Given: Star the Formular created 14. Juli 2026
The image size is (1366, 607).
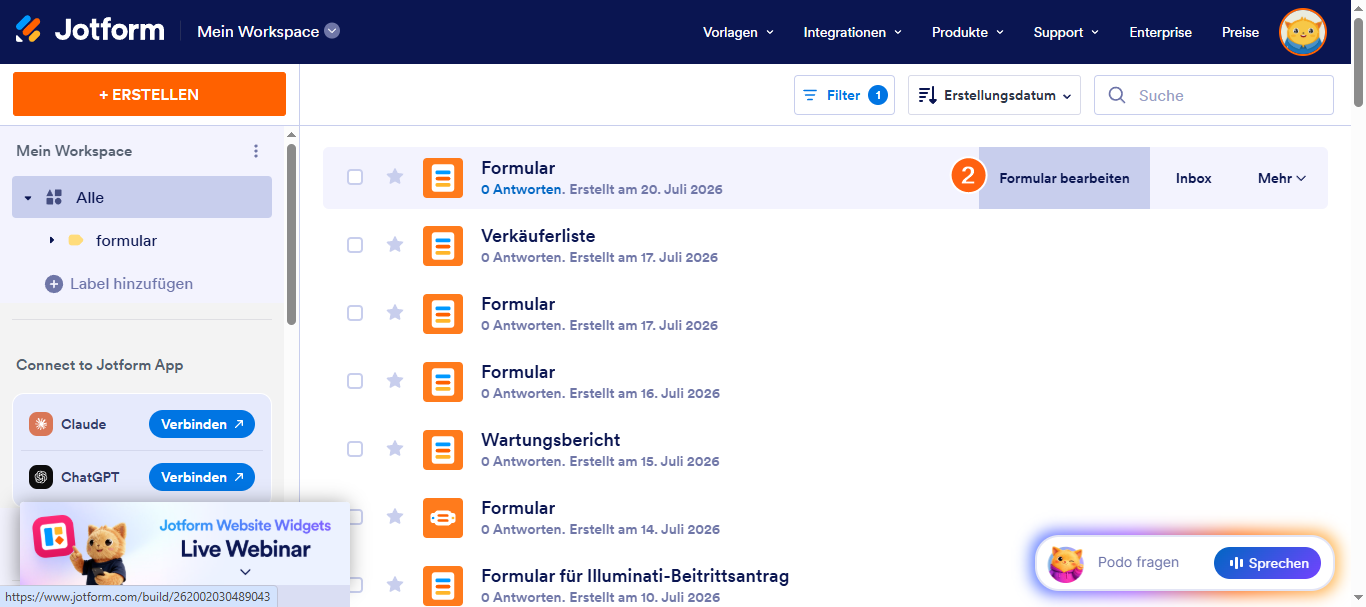Looking at the screenshot, I should pyautogui.click(x=395, y=517).
